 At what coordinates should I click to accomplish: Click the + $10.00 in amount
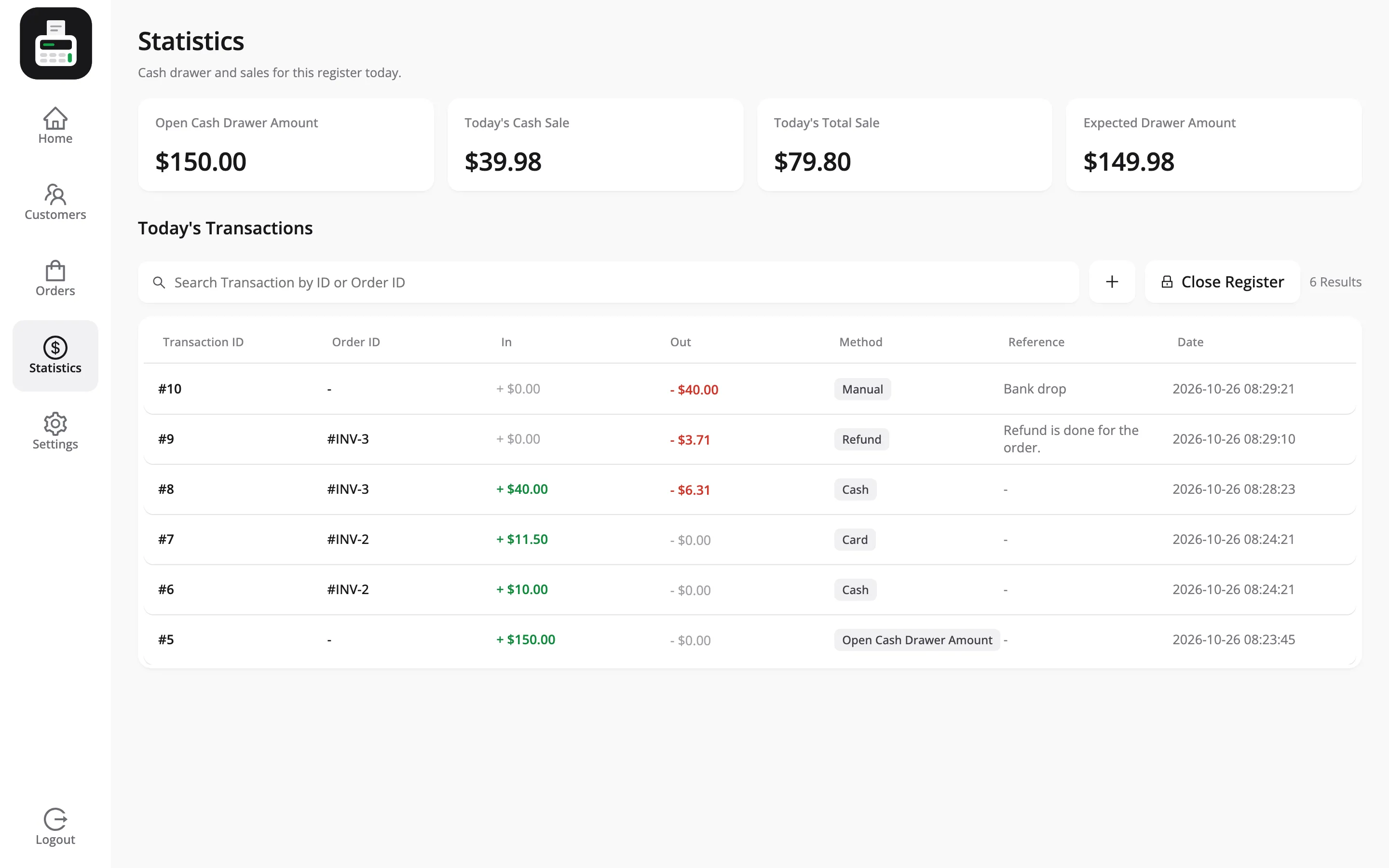522,590
